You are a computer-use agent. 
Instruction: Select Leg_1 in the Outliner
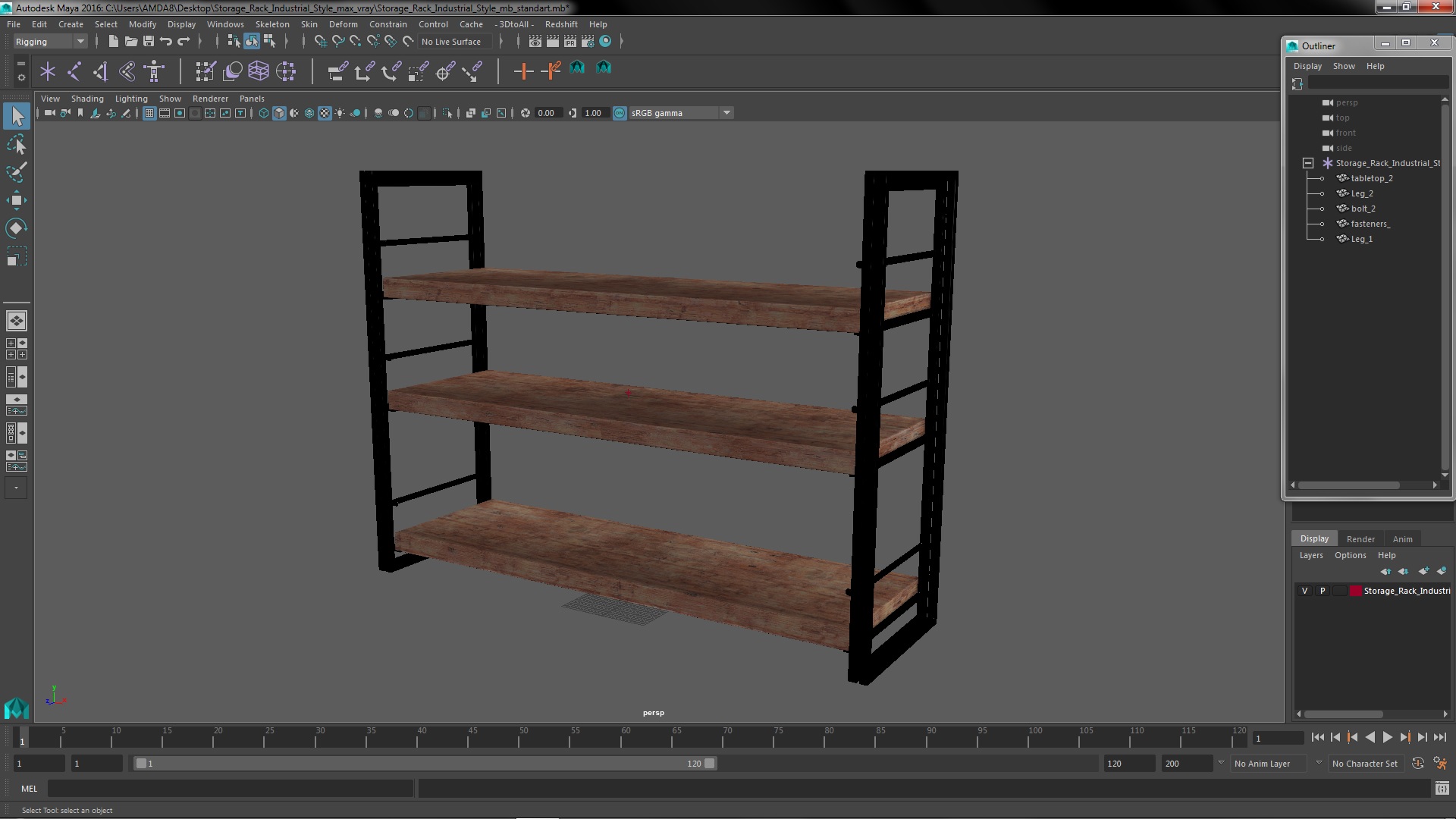pos(1361,239)
